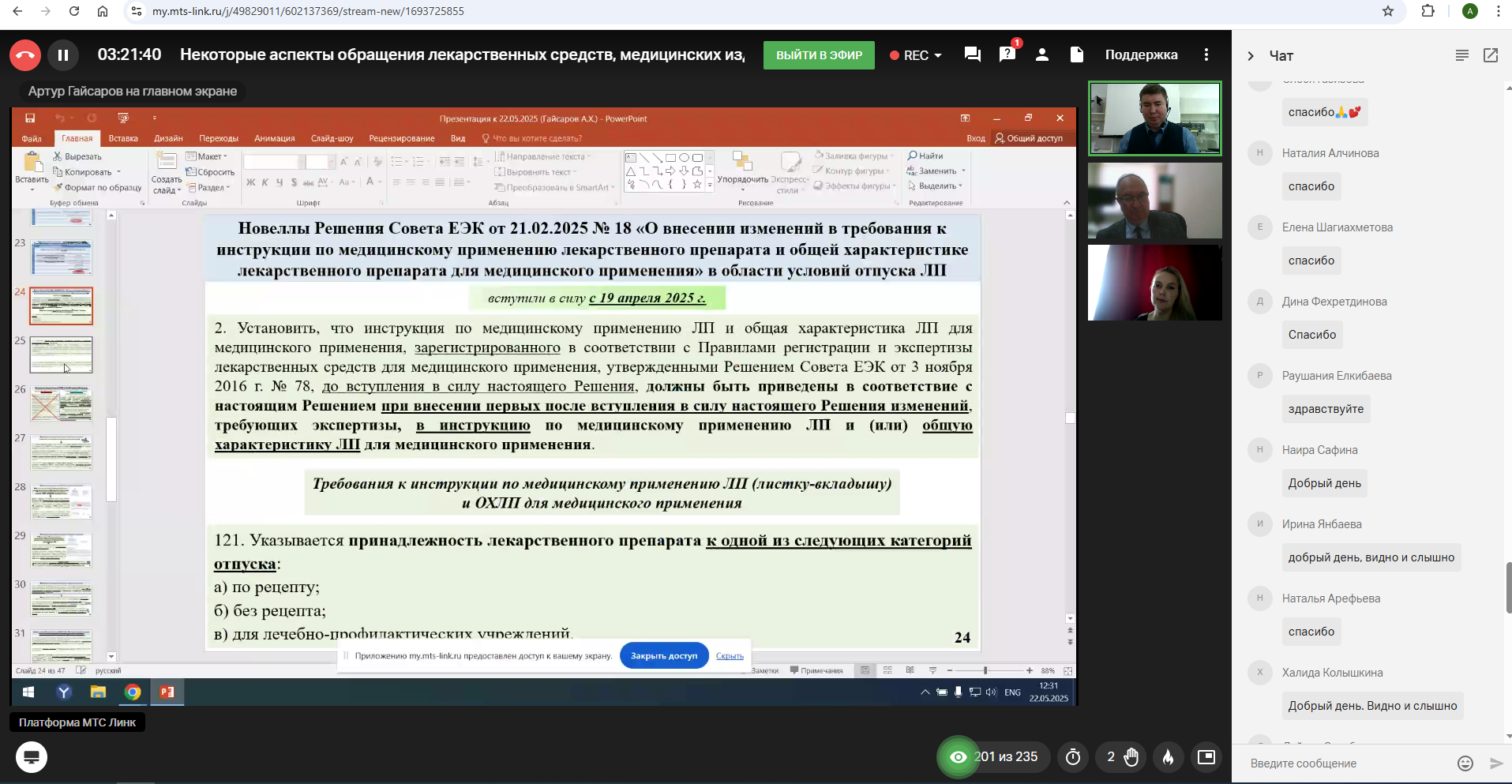The width and height of the screenshot is (1512, 784).
Task: End the call with red hang-up button
Action: point(25,55)
